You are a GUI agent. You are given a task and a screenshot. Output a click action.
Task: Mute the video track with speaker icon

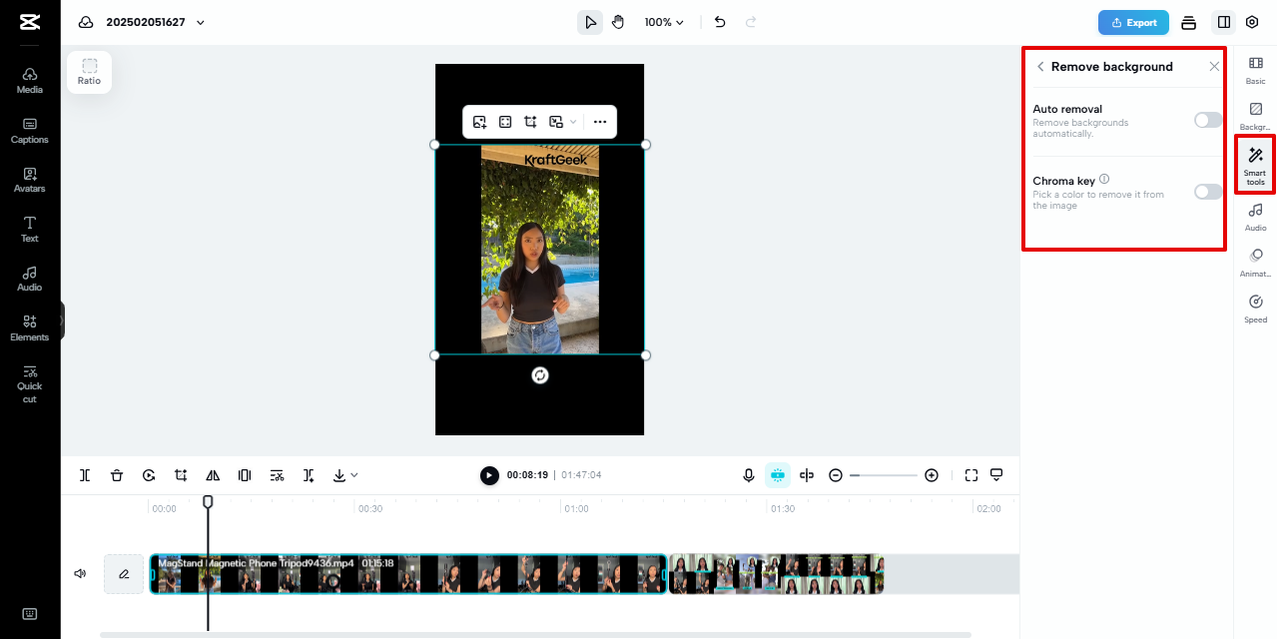coord(80,574)
